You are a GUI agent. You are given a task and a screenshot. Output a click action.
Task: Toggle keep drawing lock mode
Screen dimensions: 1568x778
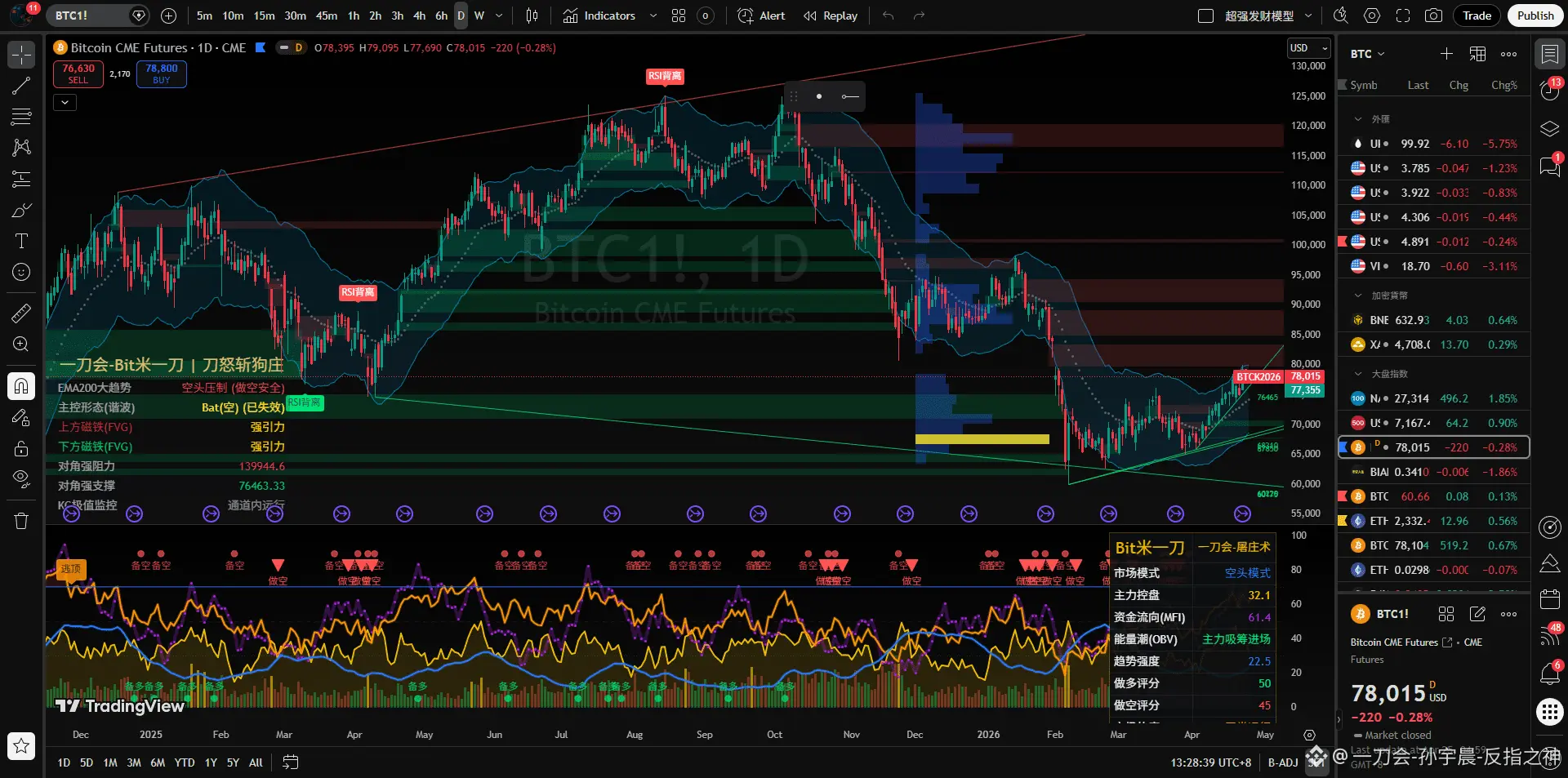21,417
